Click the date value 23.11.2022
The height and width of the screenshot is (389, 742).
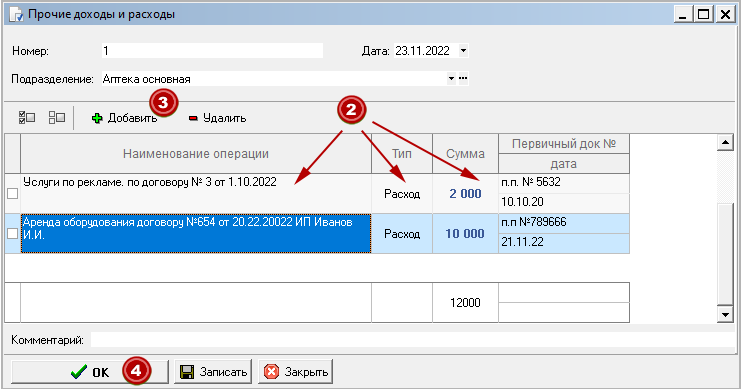(422, 51)
